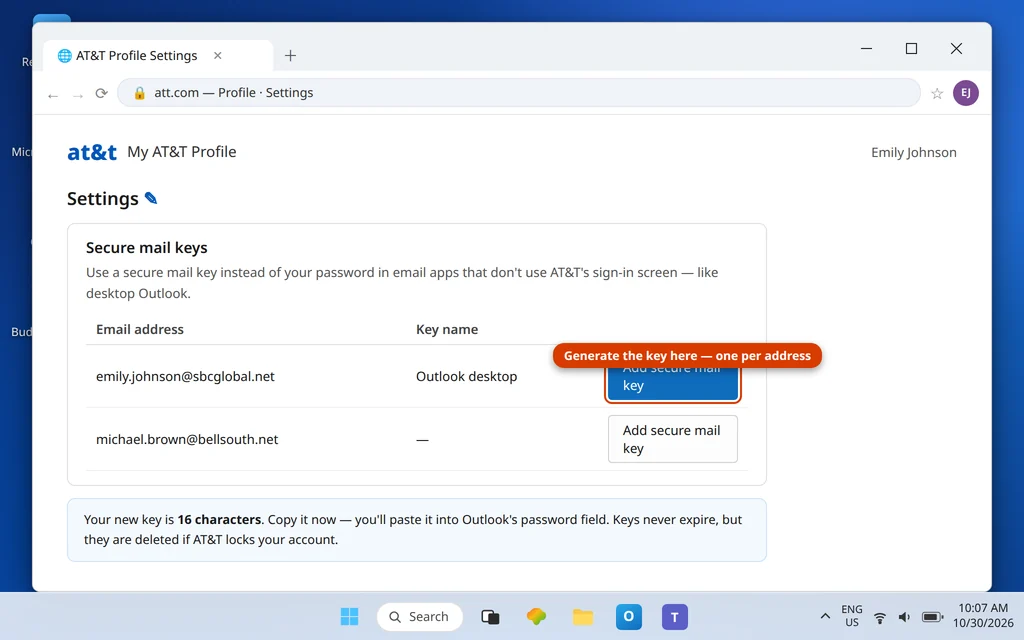Open Task View from the taskbar

pos(490,616)
